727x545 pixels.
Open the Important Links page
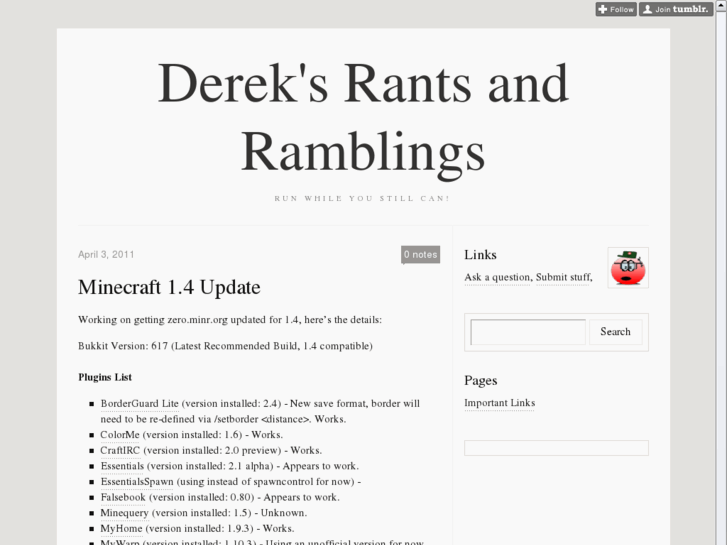coord(499,403)
